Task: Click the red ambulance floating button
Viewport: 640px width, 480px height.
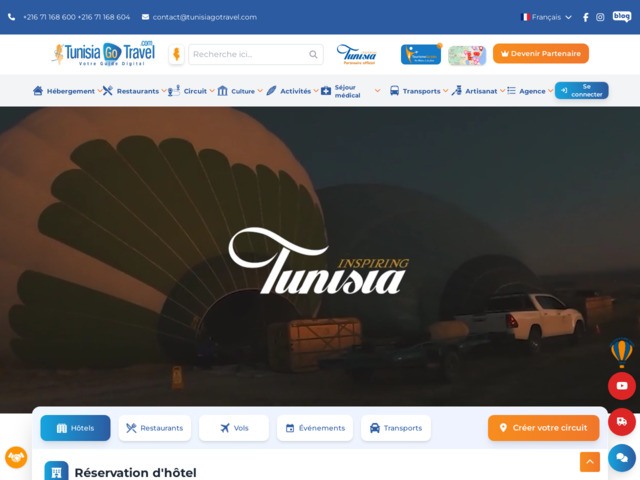Action: pos(622,422)
